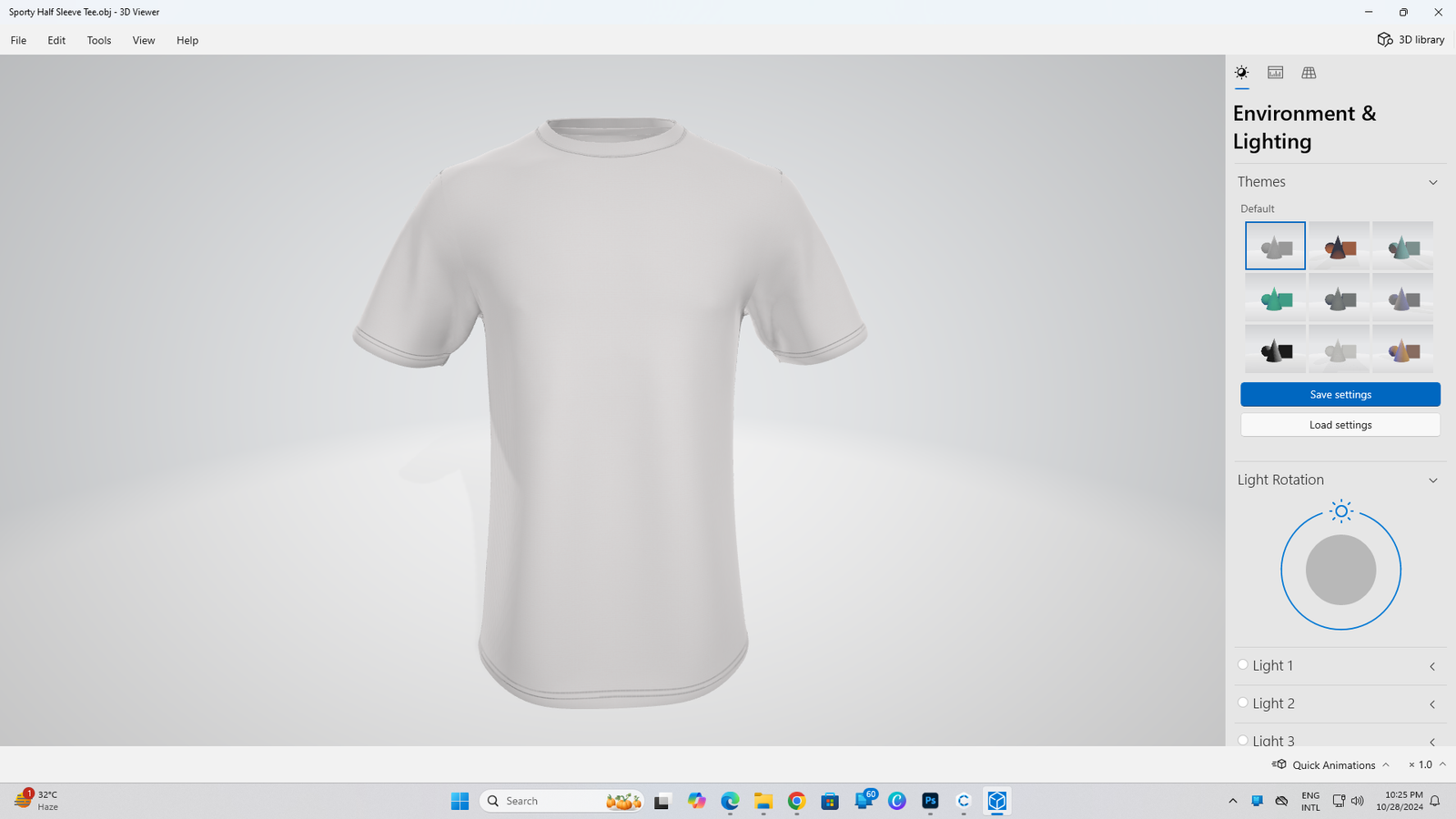Collapse the Light Rotation section
Image resolution: width=1456 pixels, height=819 pixels.
(1433, 480)
